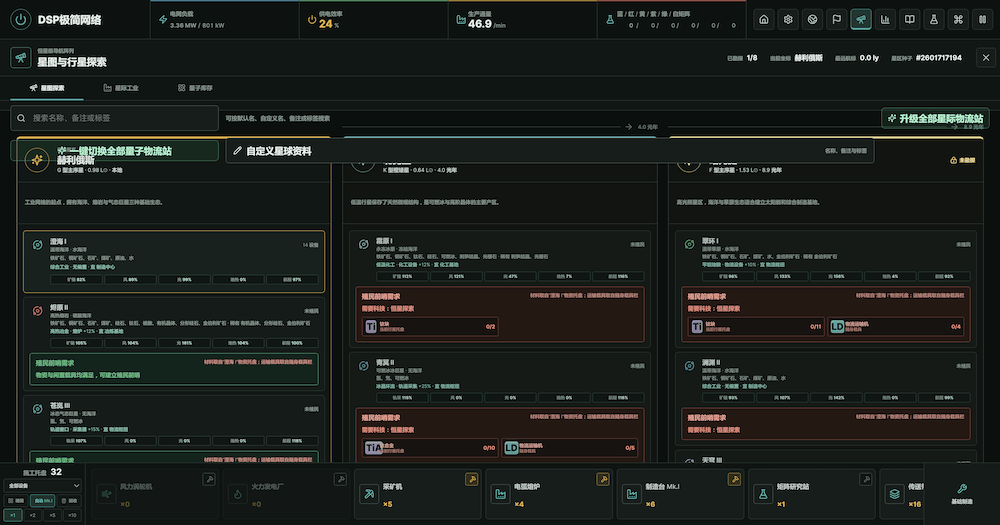The width and height of the screenshot is (1000, 525).
Task: Click the seed value #2601717194
Action: pos(939,58)
